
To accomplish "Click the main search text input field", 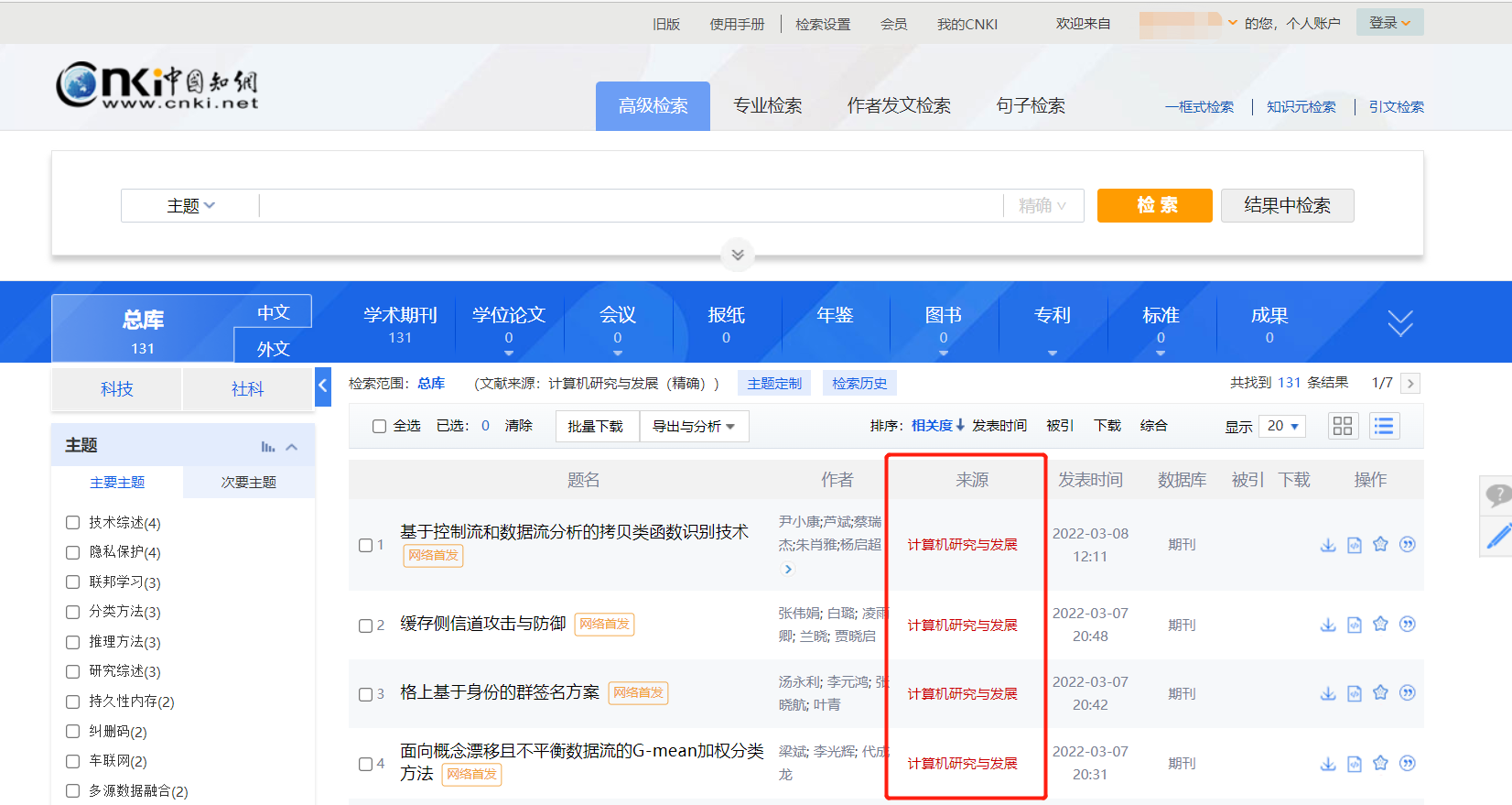I will (x=632, y=206).
